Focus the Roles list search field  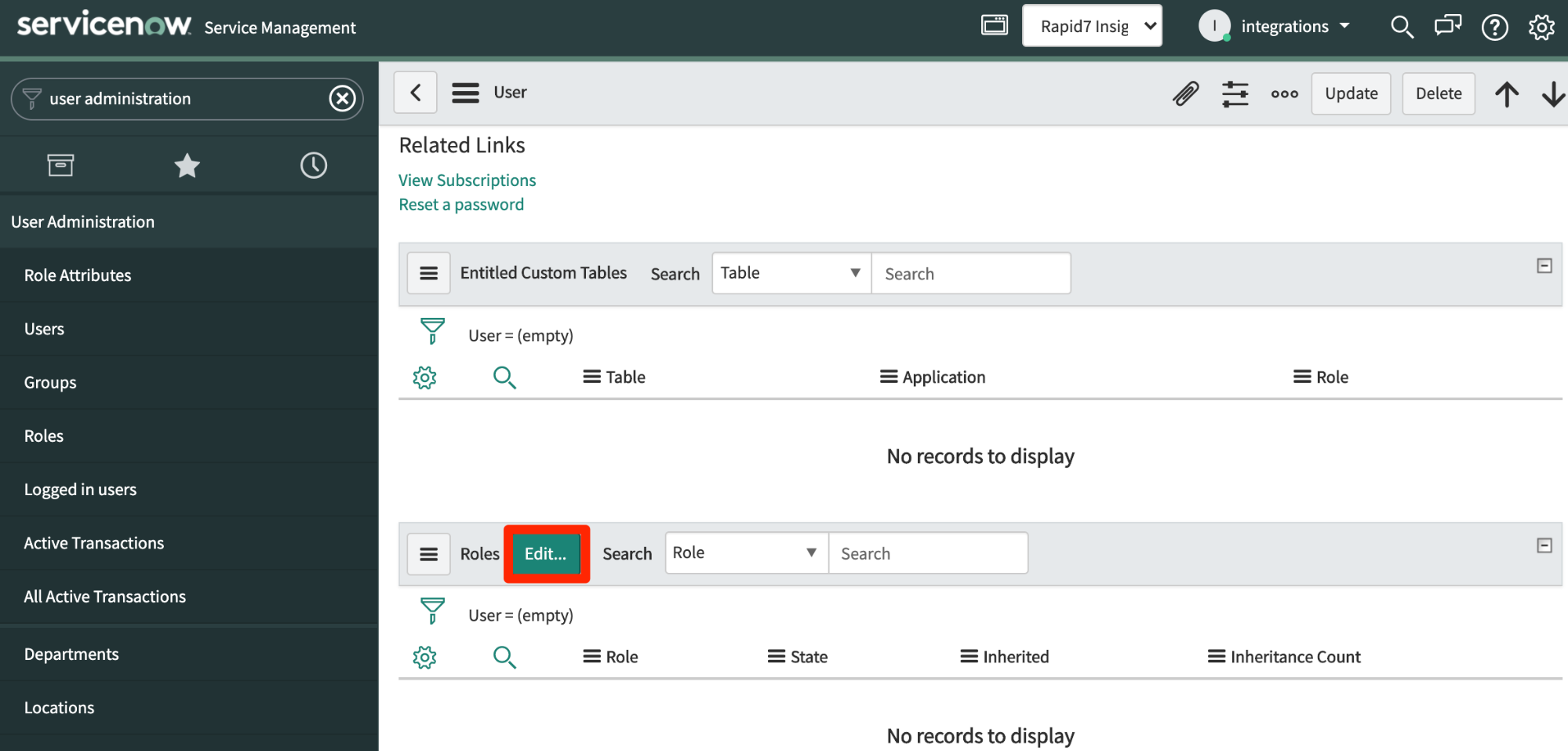(x=928, y=554)
